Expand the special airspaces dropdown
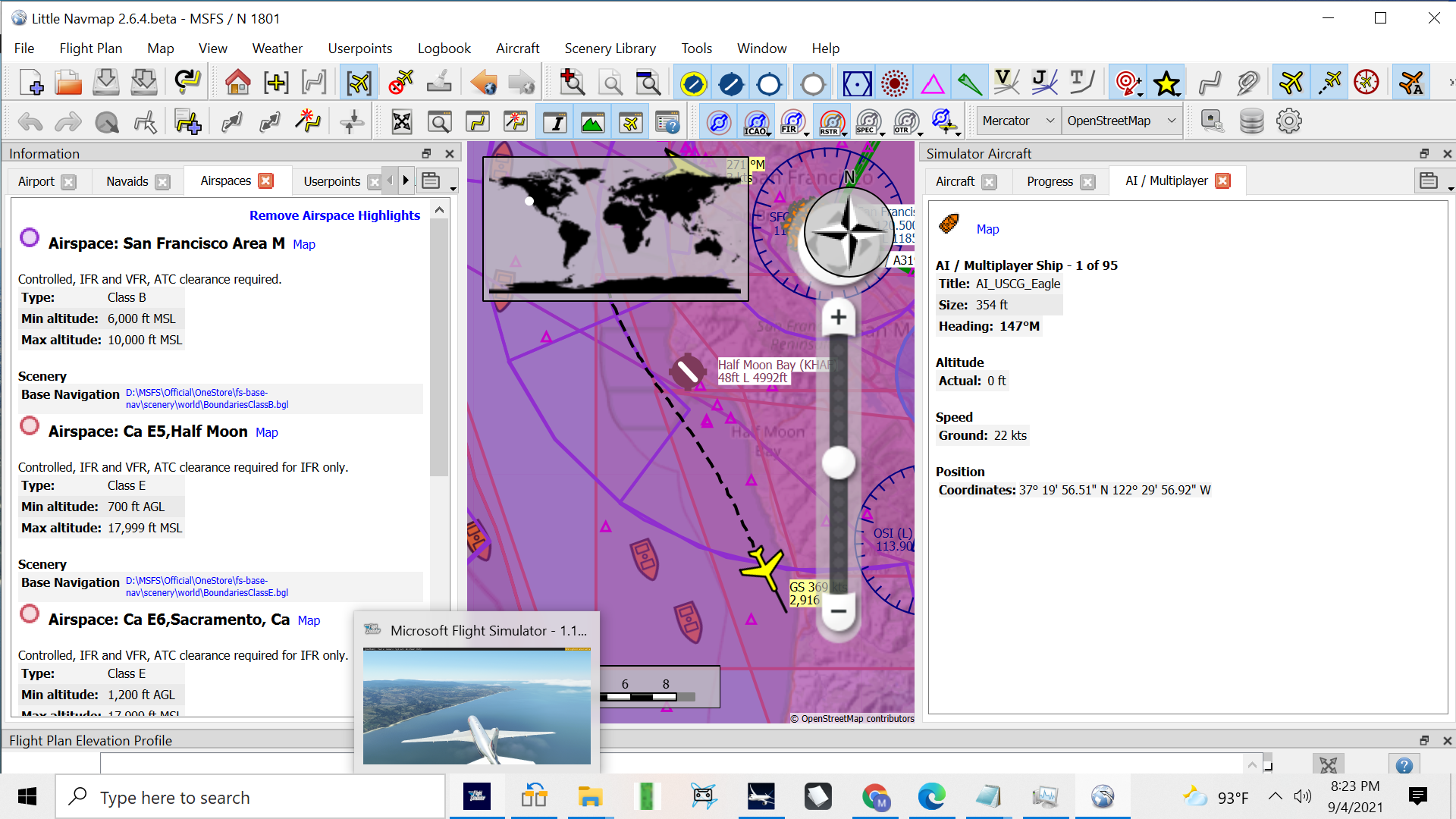Viewport: 1456px width, 819px height. coord(882,133)
